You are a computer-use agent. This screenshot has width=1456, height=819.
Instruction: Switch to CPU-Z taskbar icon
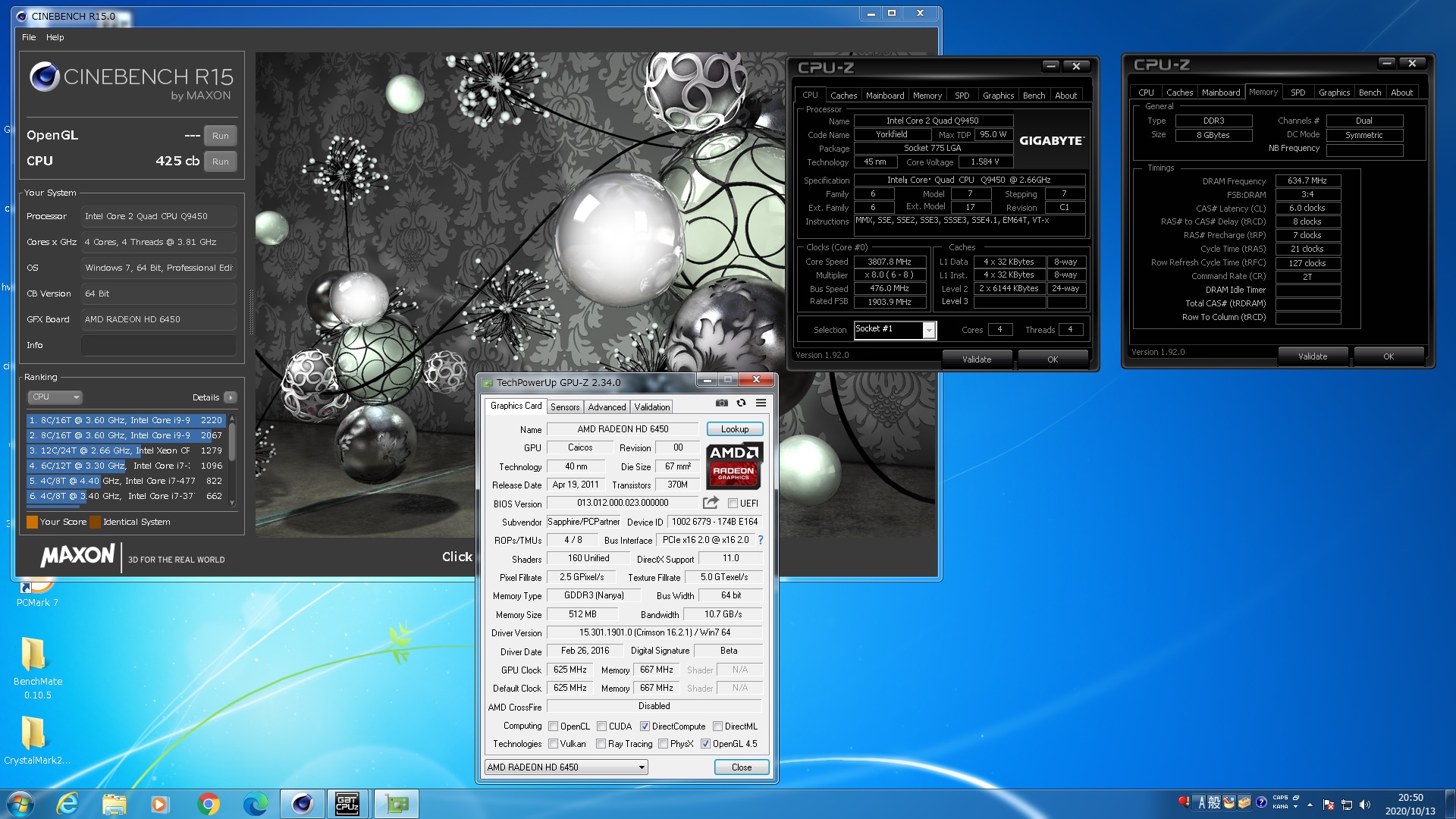click(x=348, y=804)
